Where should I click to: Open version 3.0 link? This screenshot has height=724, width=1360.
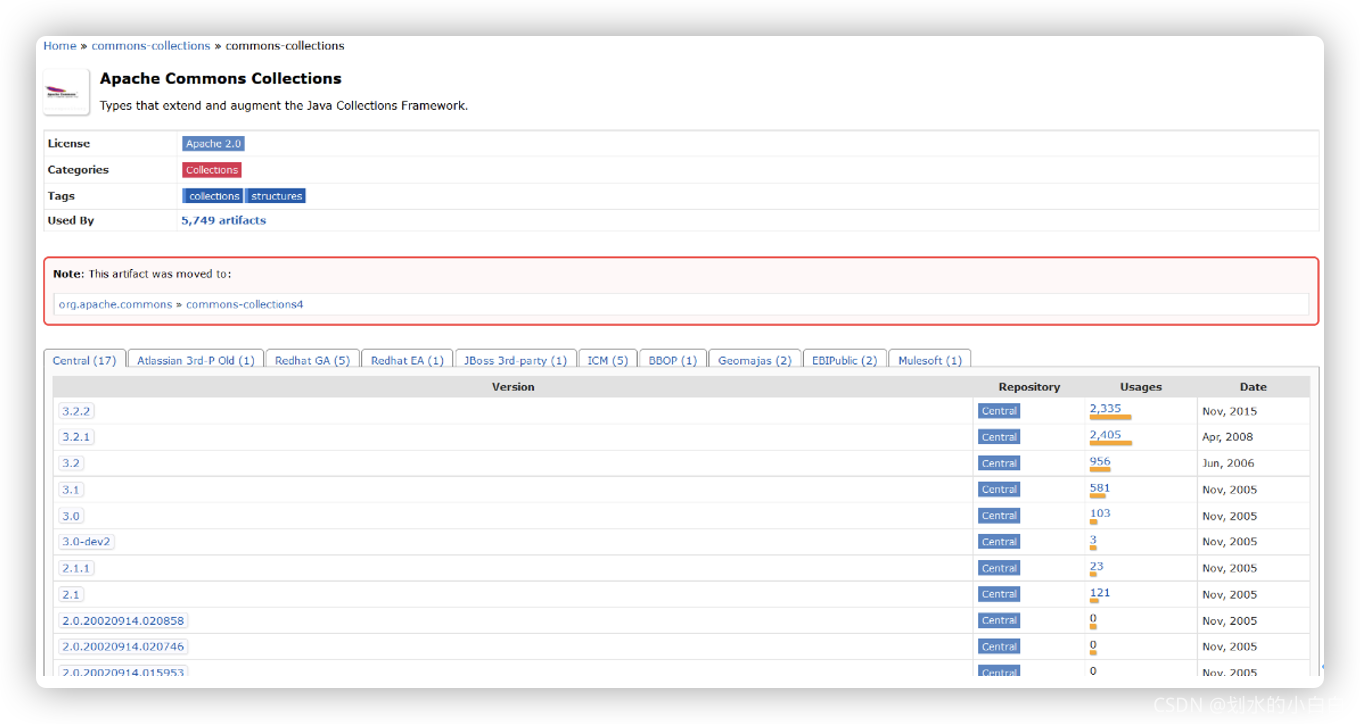point(71,516)
